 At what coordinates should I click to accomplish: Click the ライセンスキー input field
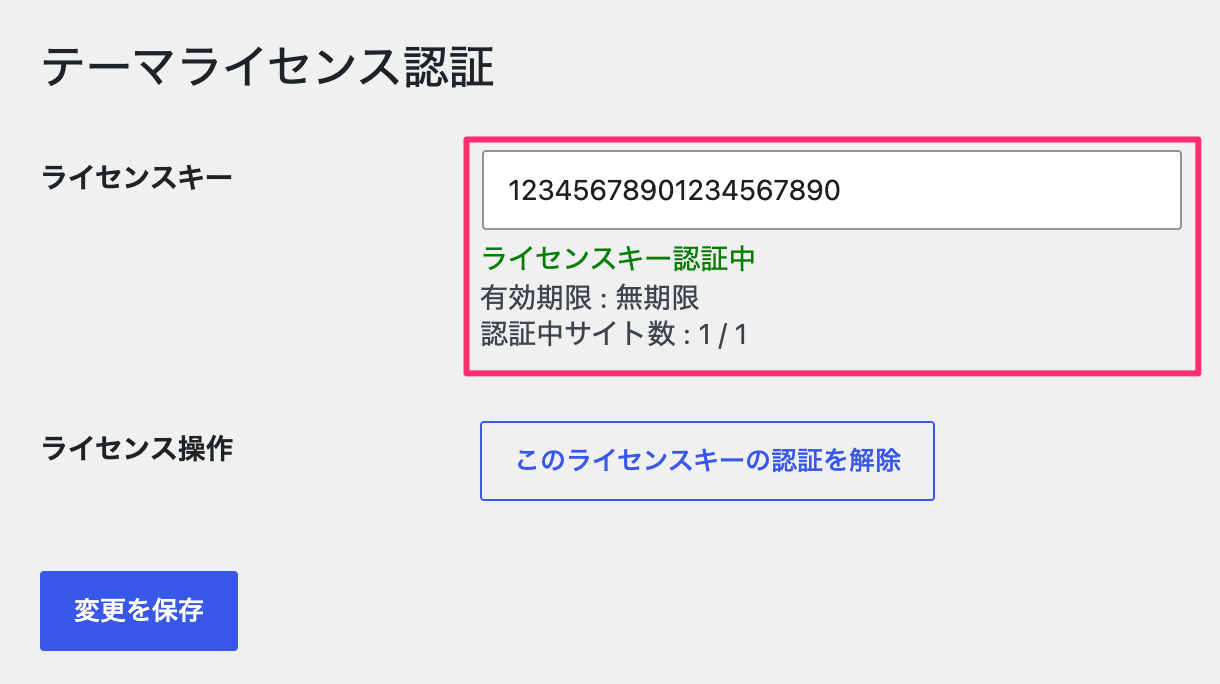pos(831,190)
